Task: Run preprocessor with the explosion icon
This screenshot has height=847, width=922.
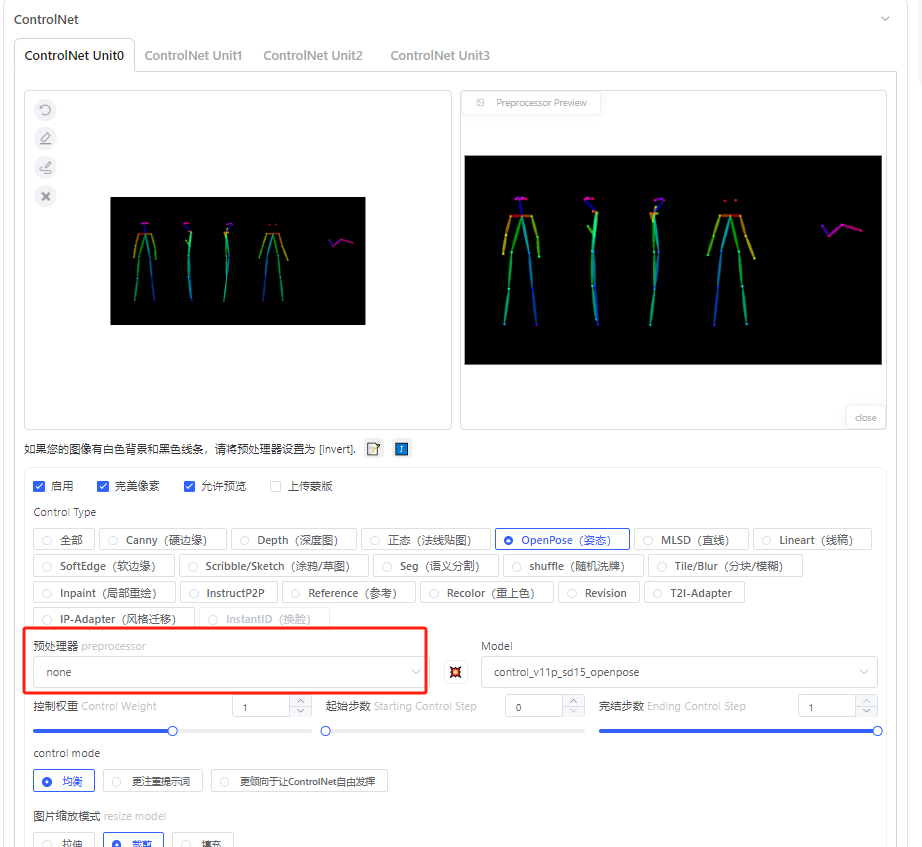Action: click(x=456, y=672)
